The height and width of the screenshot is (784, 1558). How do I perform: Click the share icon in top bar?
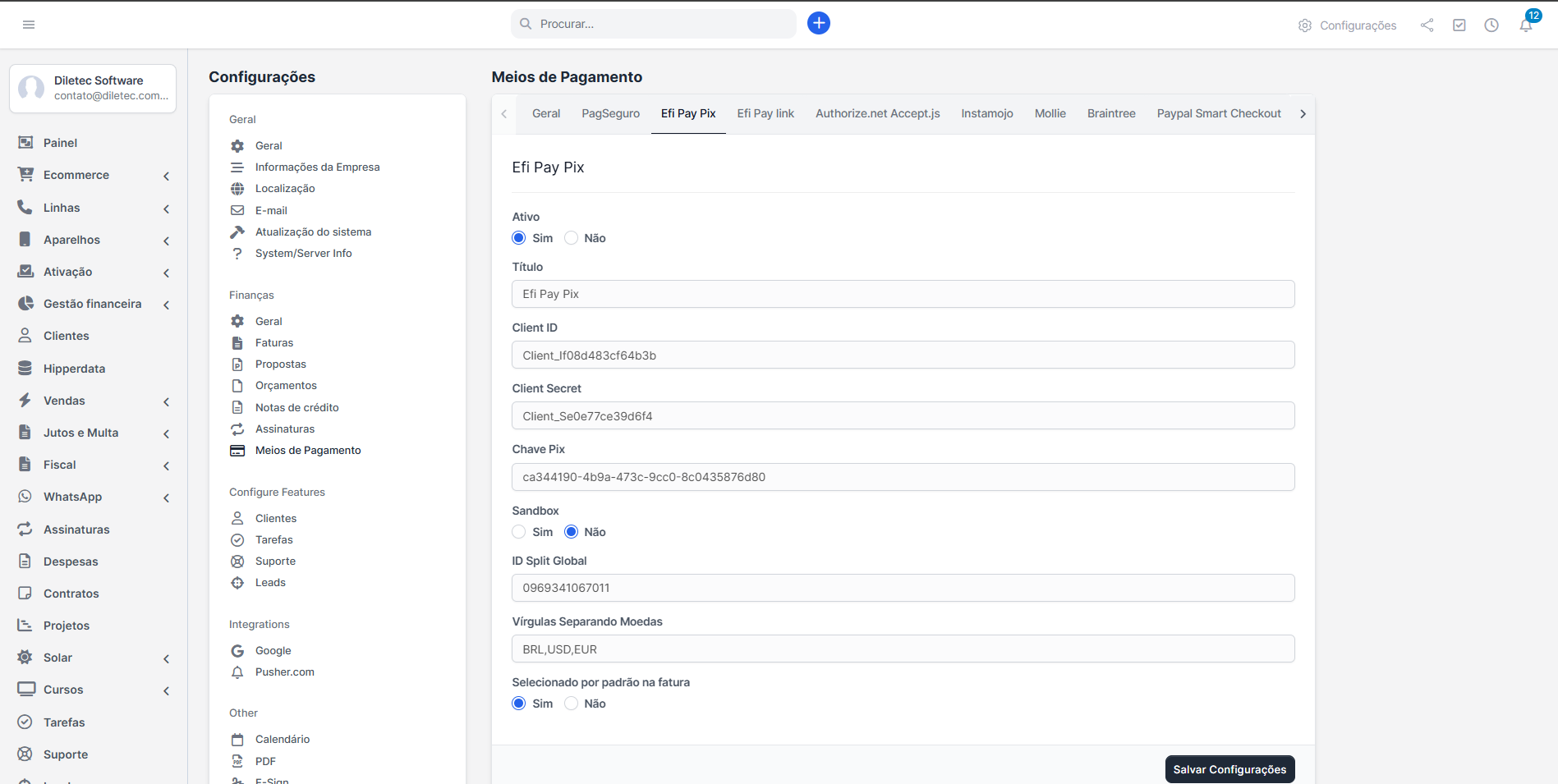[1427, 25]
